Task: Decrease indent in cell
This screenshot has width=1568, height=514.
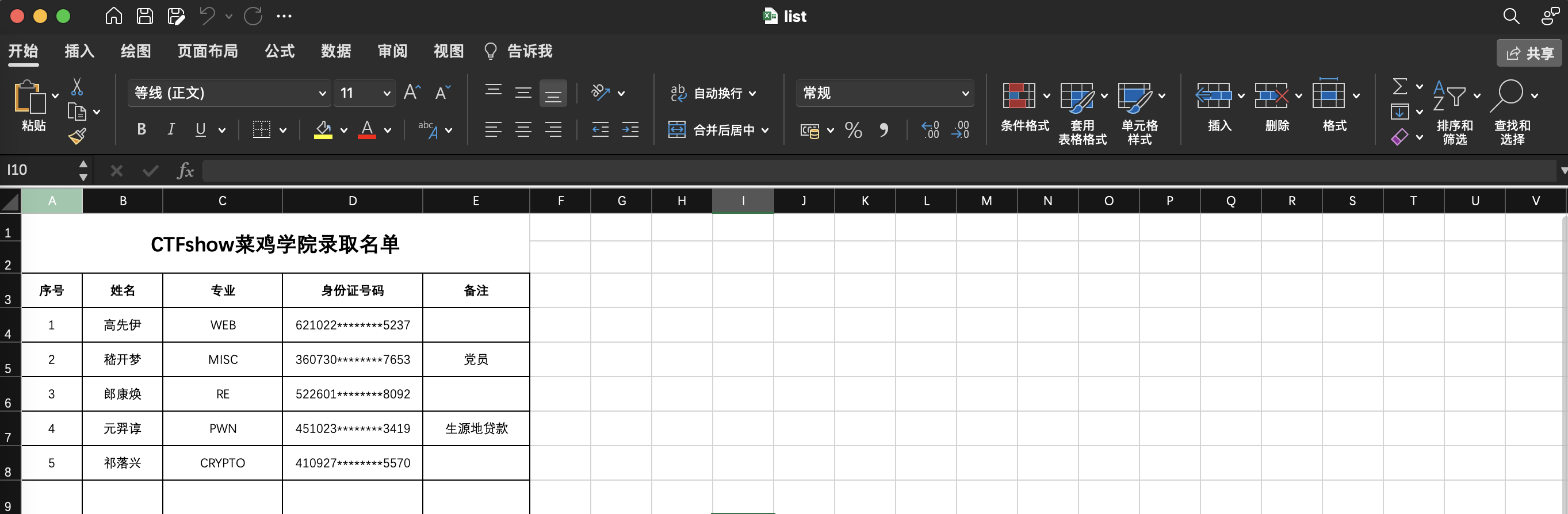Action: [x=600, y=129]
